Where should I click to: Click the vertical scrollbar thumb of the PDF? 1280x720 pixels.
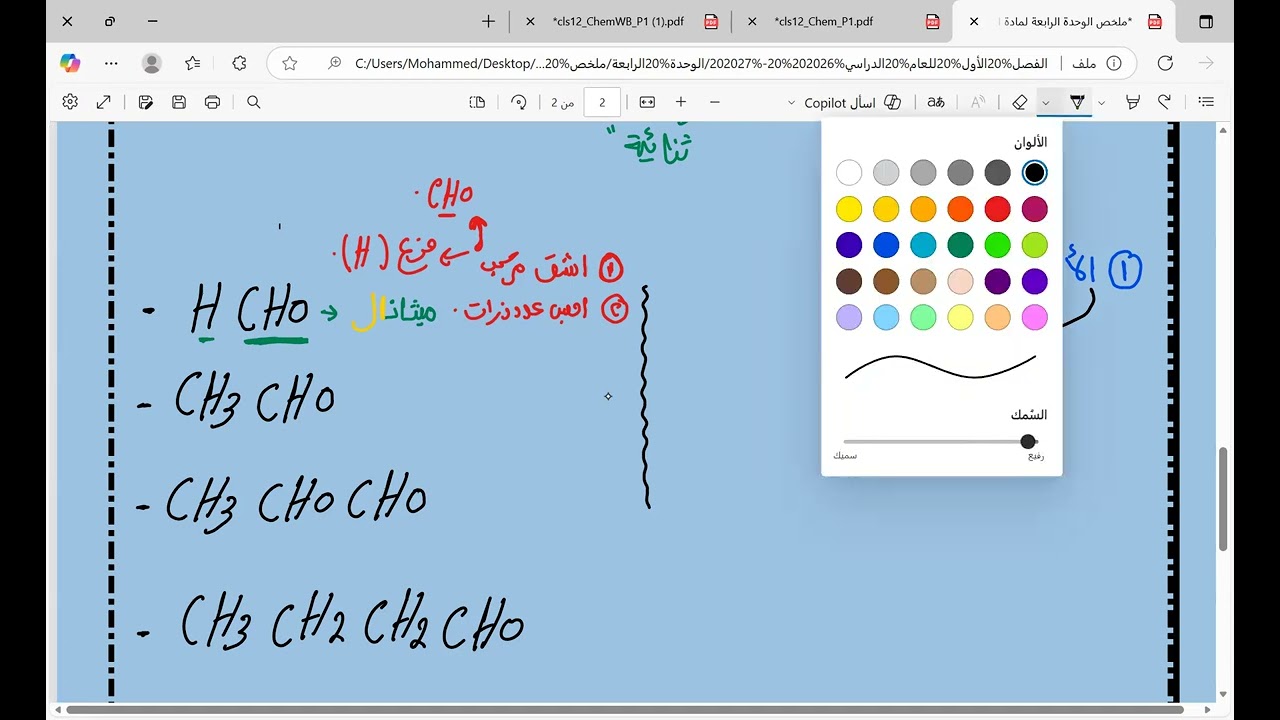(x=1222, y=498)
